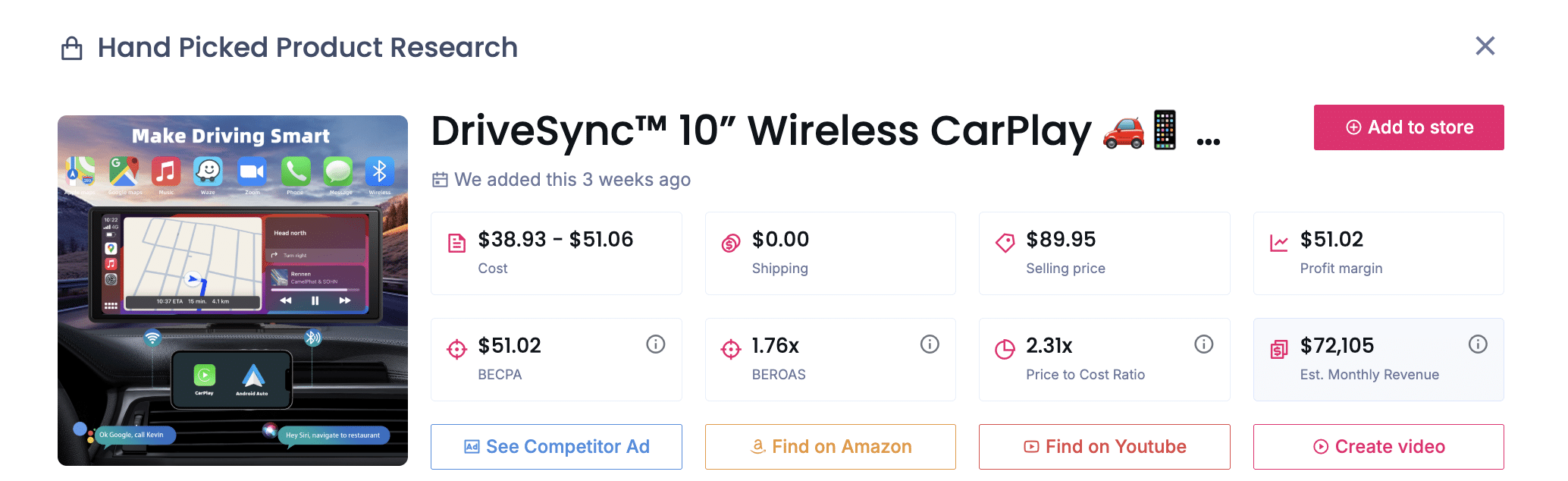The width and height of the screenshot is (1568, 481).
Task: Close the Hand Picked Product Research panel
Action: pos(1485,46)
